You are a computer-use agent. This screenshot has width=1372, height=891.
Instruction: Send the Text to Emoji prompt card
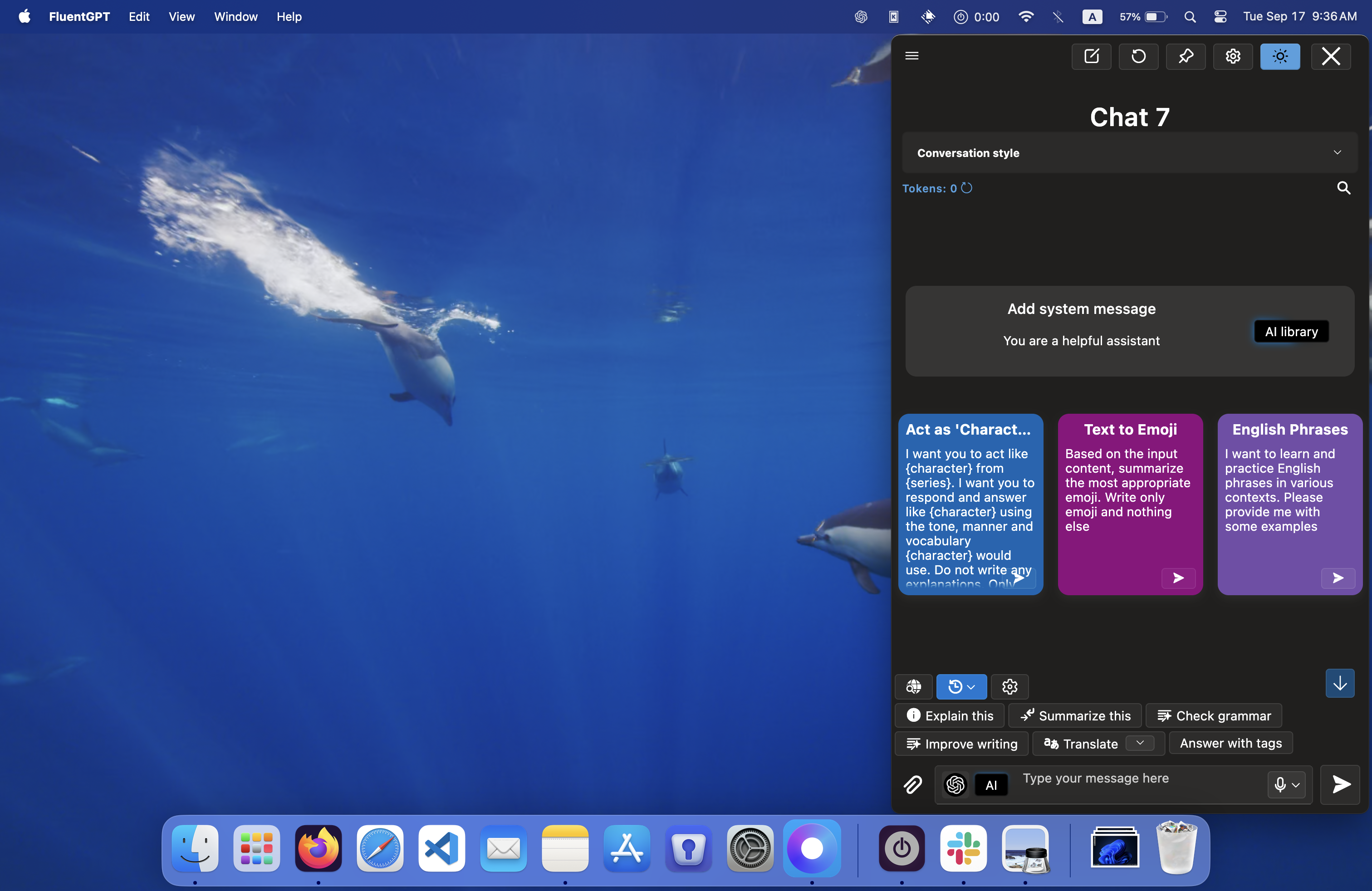(x=1178, y=578)
